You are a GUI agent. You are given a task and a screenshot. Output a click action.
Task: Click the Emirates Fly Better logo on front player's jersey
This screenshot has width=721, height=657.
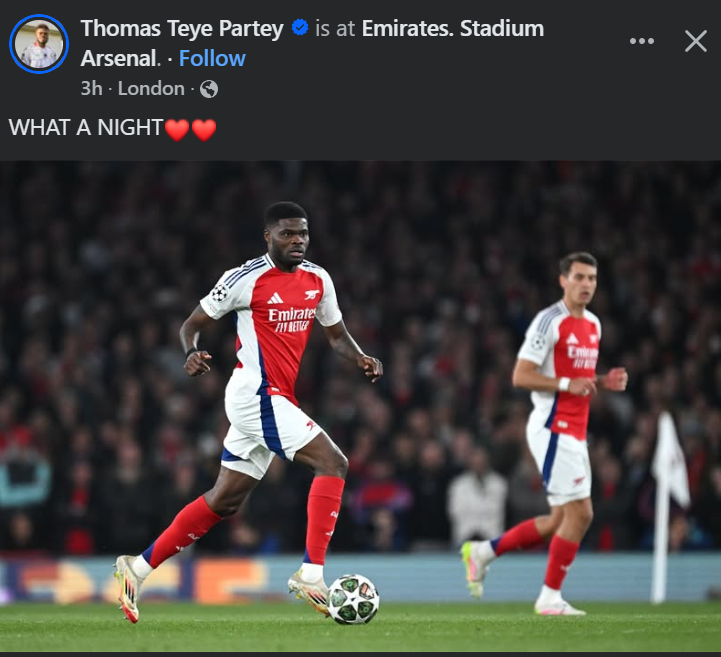pyautogui.click(x=291, y=319)
